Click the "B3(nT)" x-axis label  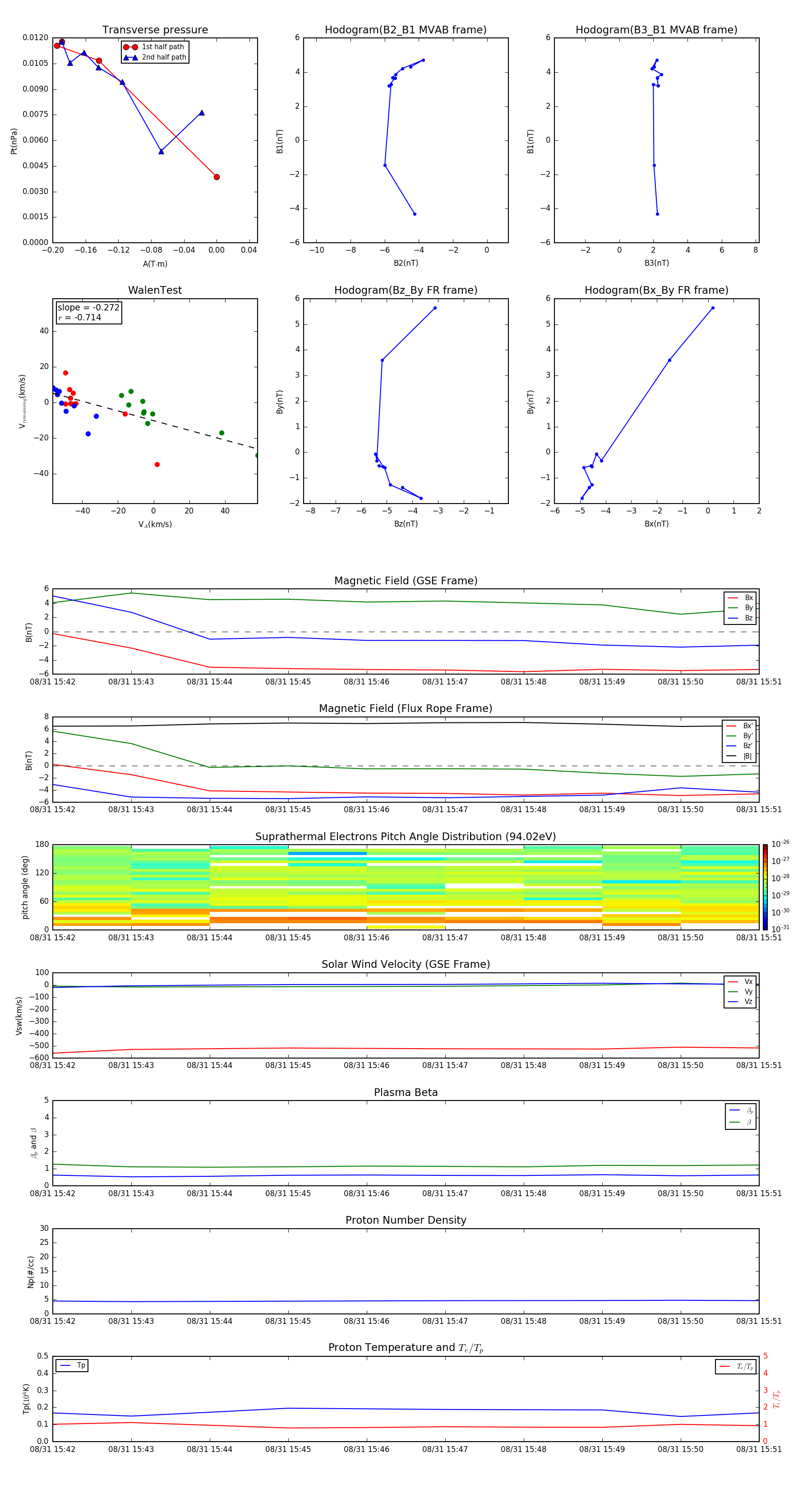pos(656,263)
